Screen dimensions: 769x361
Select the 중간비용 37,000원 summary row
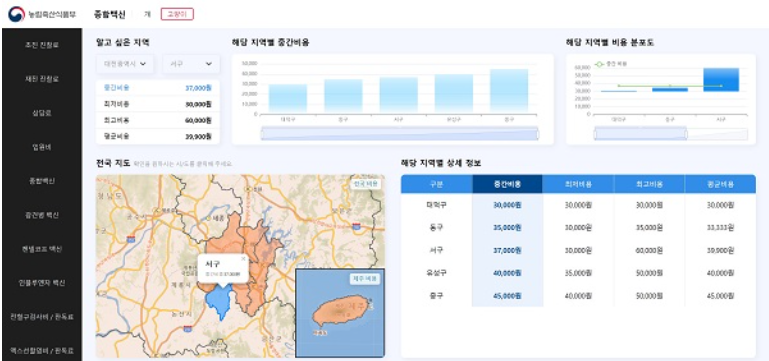click(x=158, y=88)
